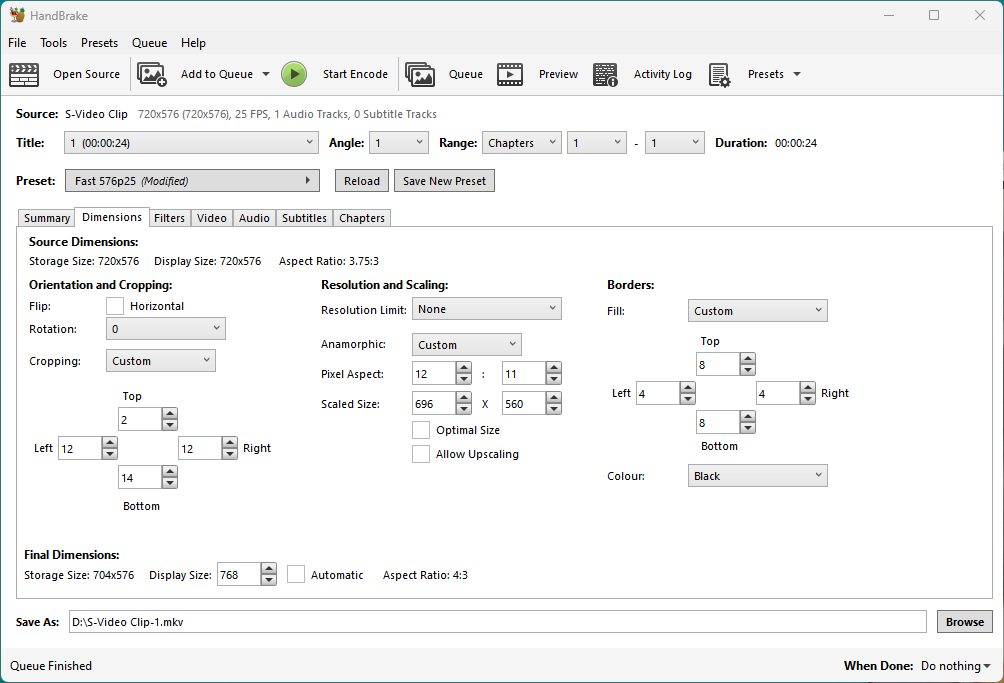Increase the Scaled Size width

point(464,398)
